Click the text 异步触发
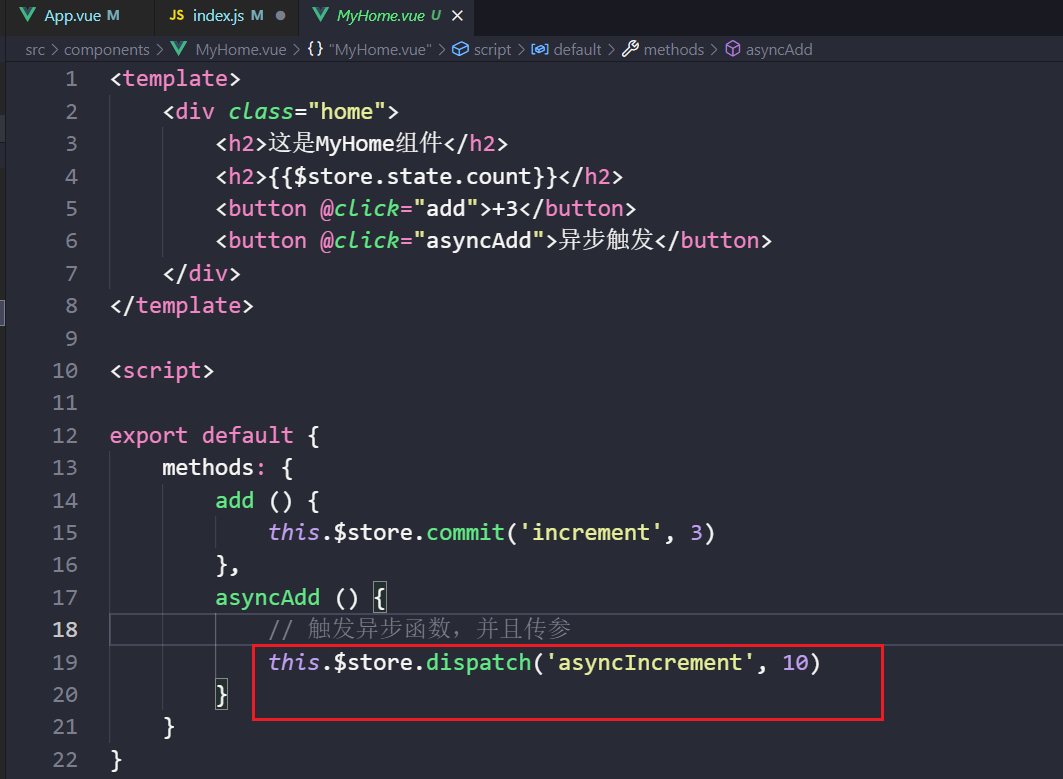 (606, 240)
